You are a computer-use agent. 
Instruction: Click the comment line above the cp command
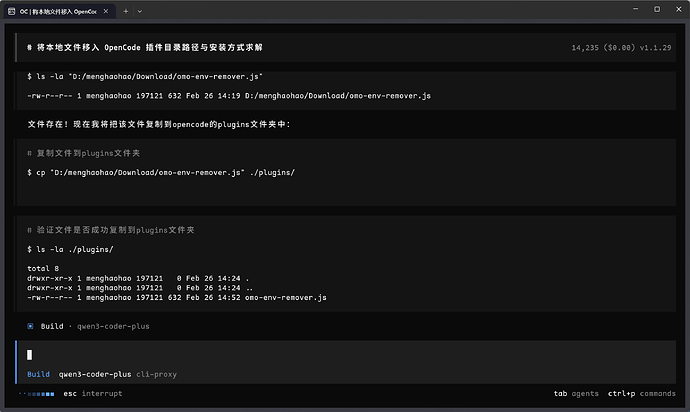(x=84, y=153)
